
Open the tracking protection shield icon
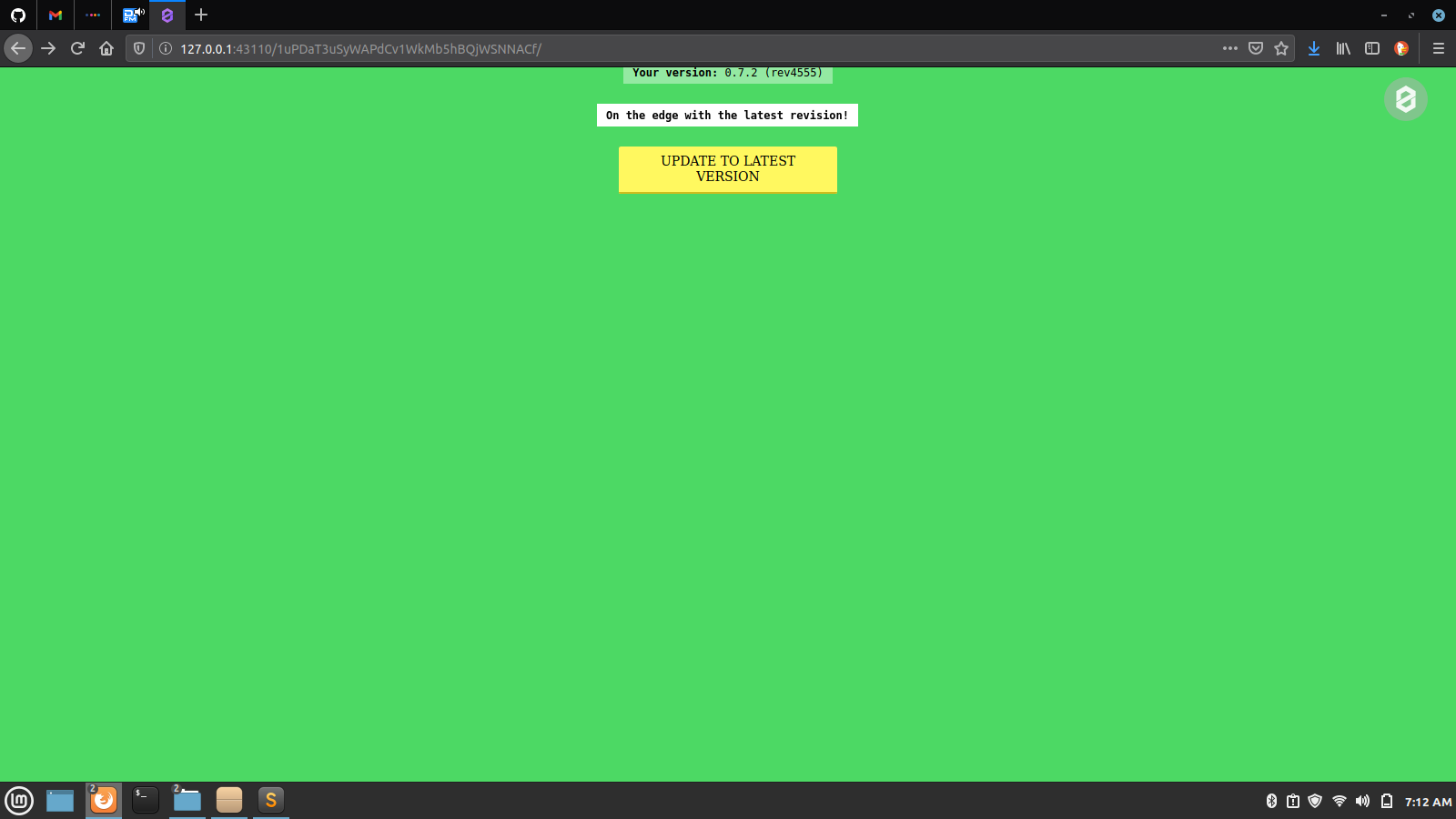click(x=138, y=48)
